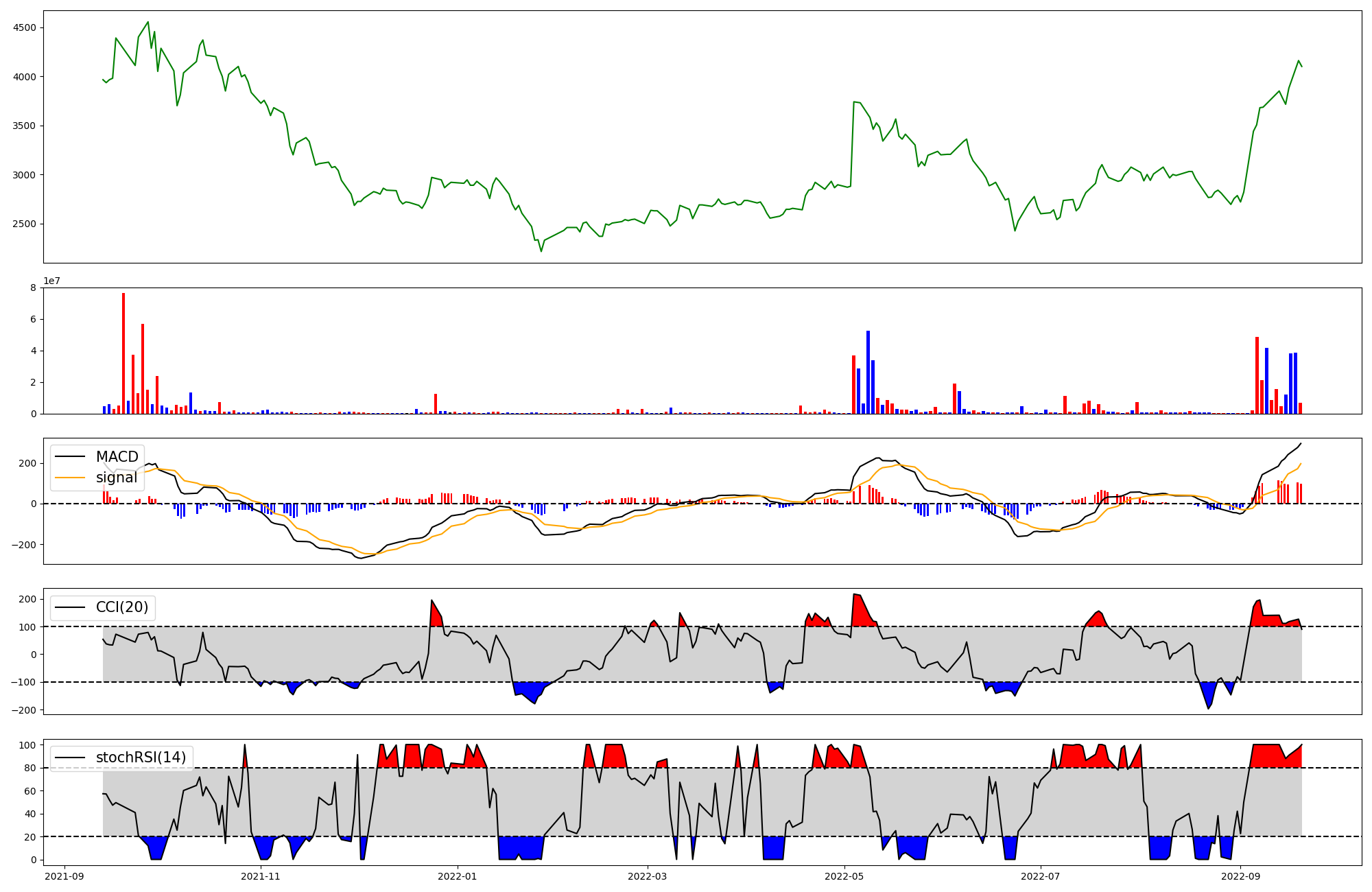The image size is (1372, 892).
Task: Click the stochRSI(14) legend entry
Action: (141, 758)
